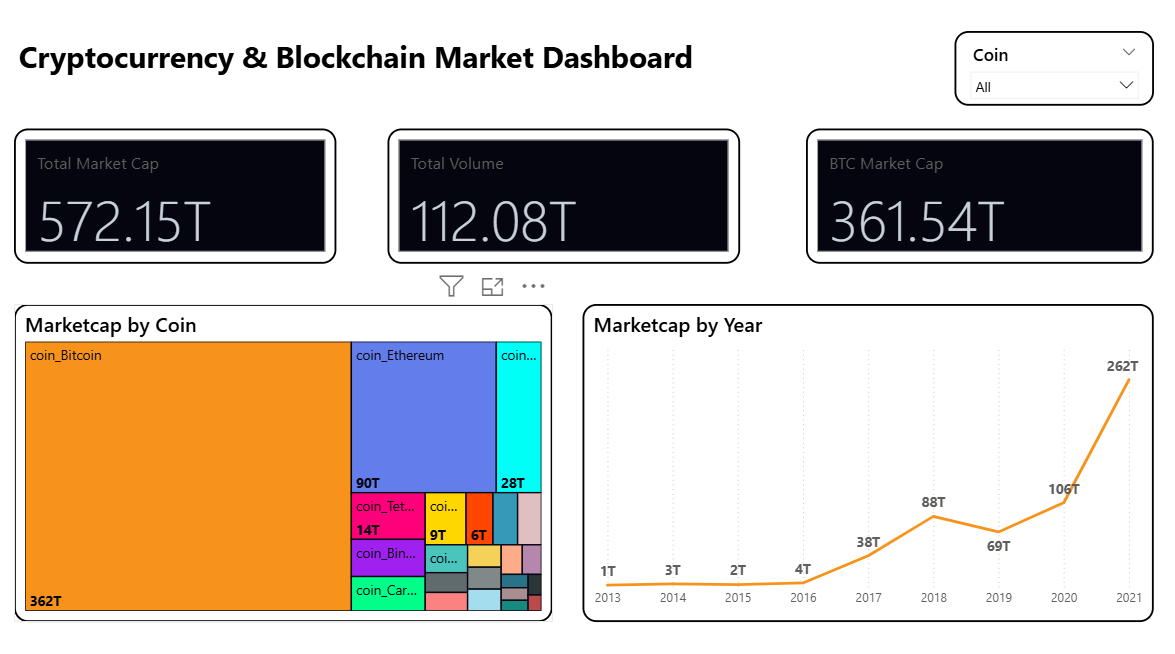Select the blue coin_Ethereum treemap tile
Viewport: 1175px width, 654px height.
point(423,417)
